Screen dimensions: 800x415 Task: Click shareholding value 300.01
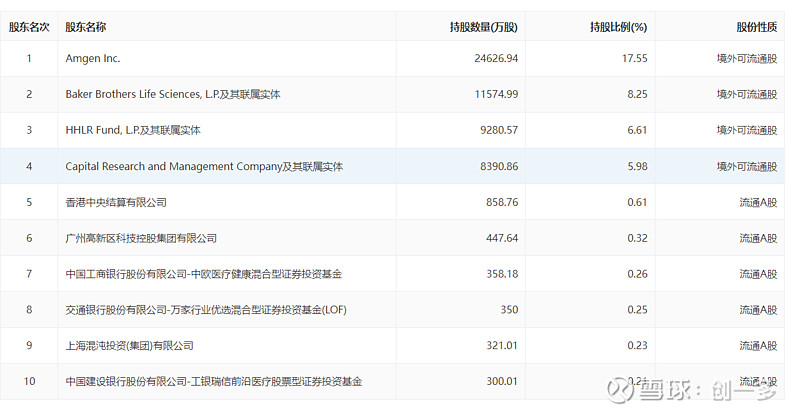[x=502, y=381]
